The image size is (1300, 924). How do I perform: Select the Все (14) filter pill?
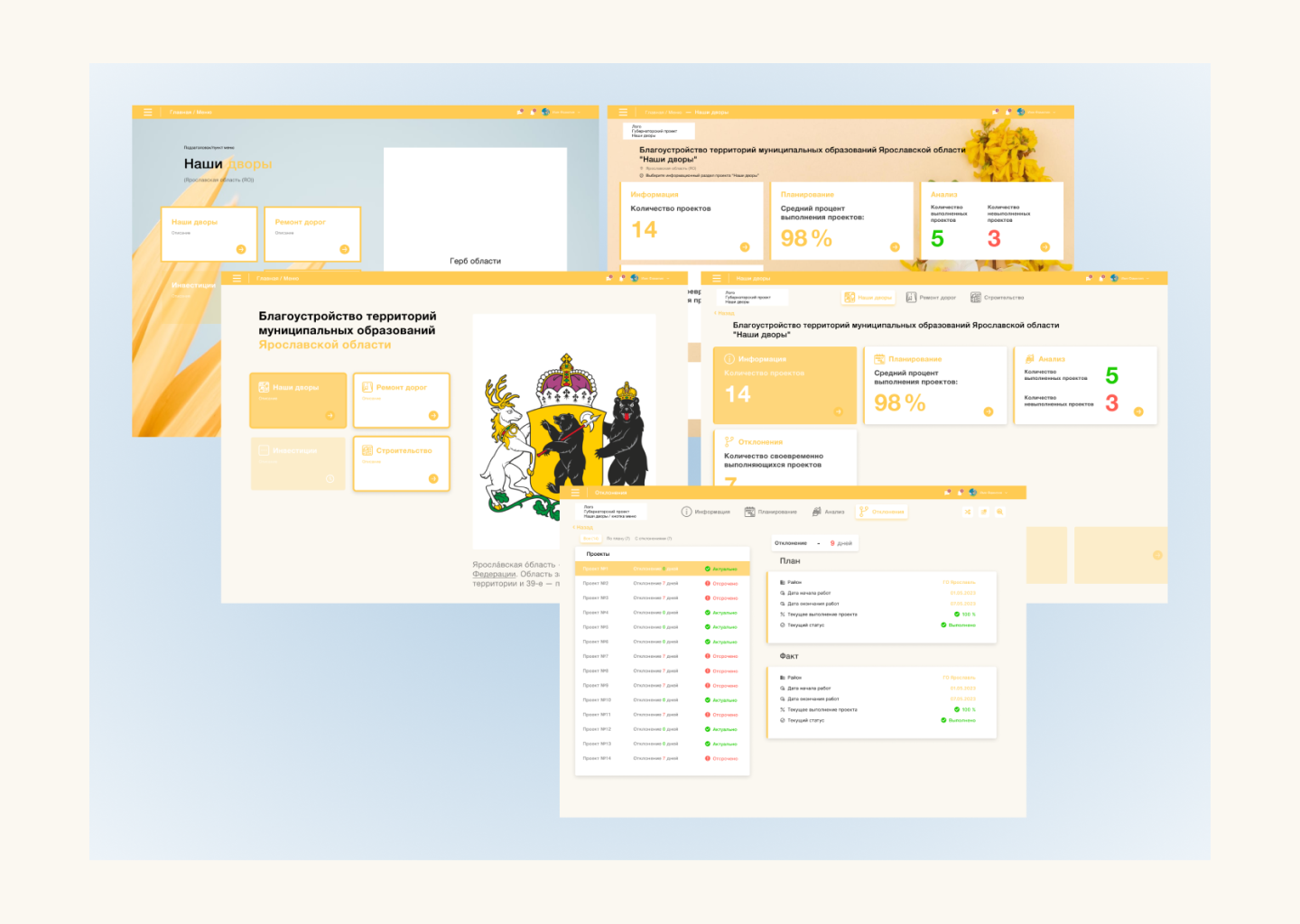click(x=590, y=538)
